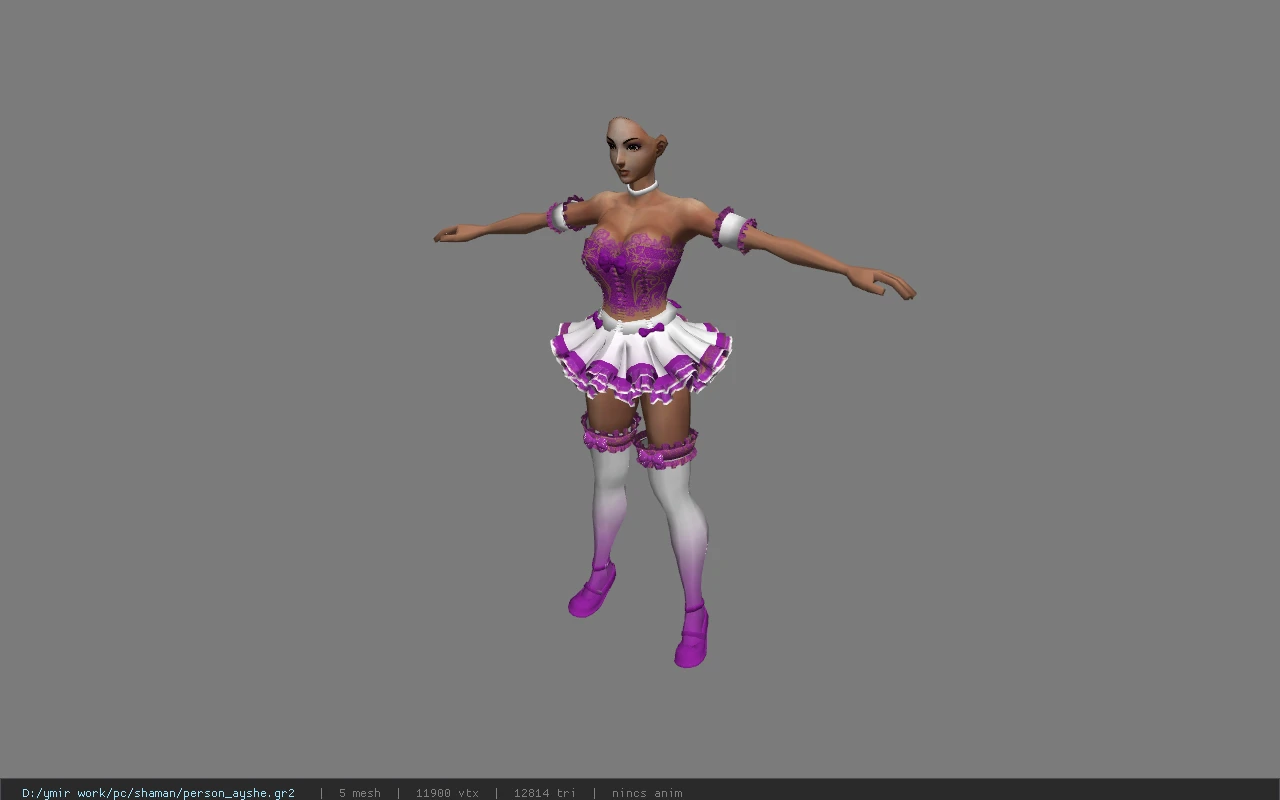Click the "5 mesh" status entry
Screen dimensions: 1280x800
tap(359, 793)
